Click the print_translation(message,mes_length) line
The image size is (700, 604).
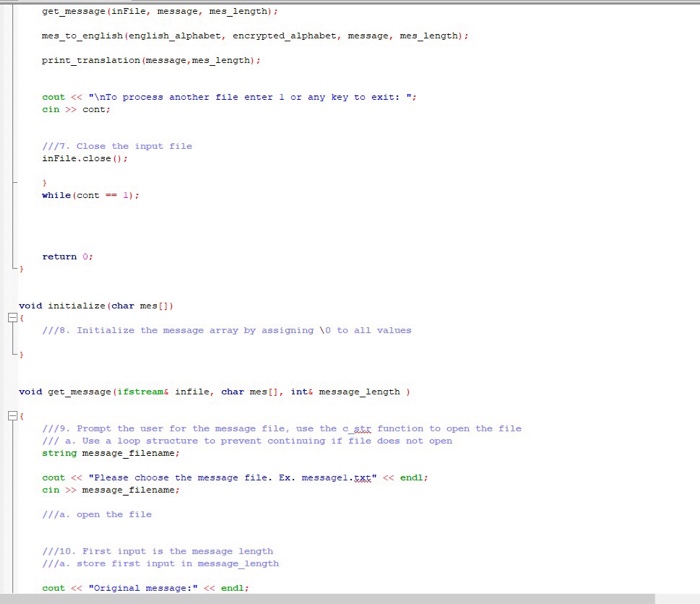pyautogui.click(x=151, y=61)
